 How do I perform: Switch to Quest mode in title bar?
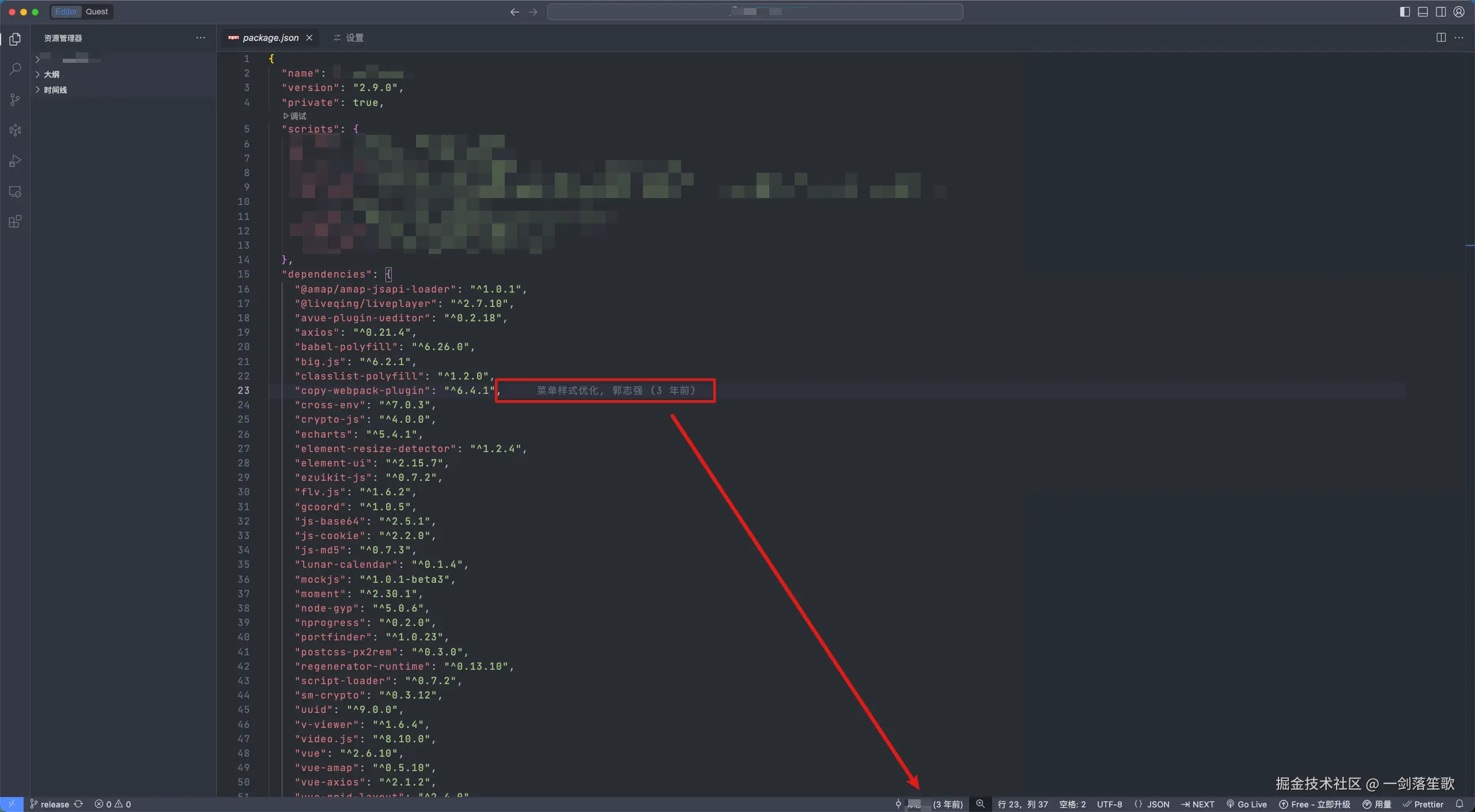pyautogui.click(x=96, y=12)
